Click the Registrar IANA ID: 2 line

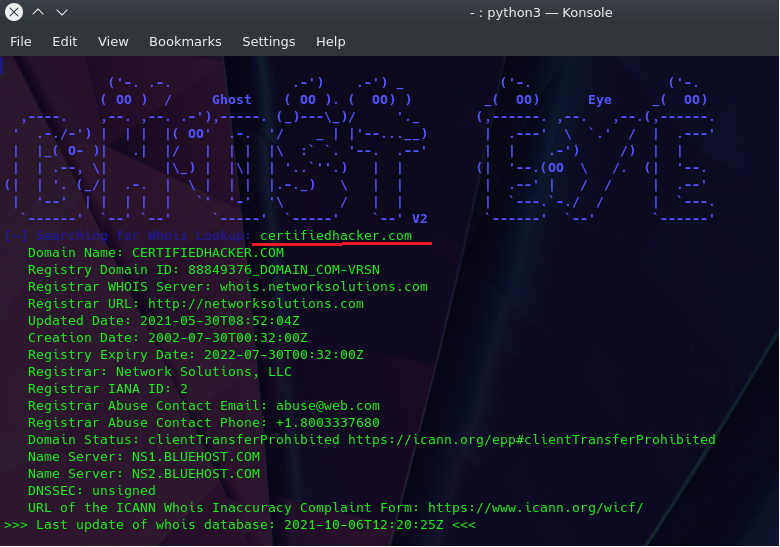(108, 389)
